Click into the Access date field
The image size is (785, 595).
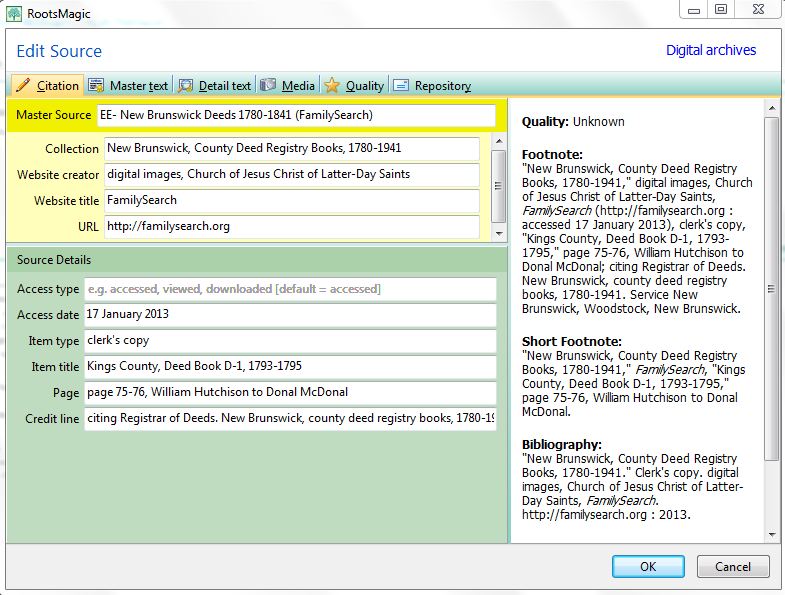point(290,315)
